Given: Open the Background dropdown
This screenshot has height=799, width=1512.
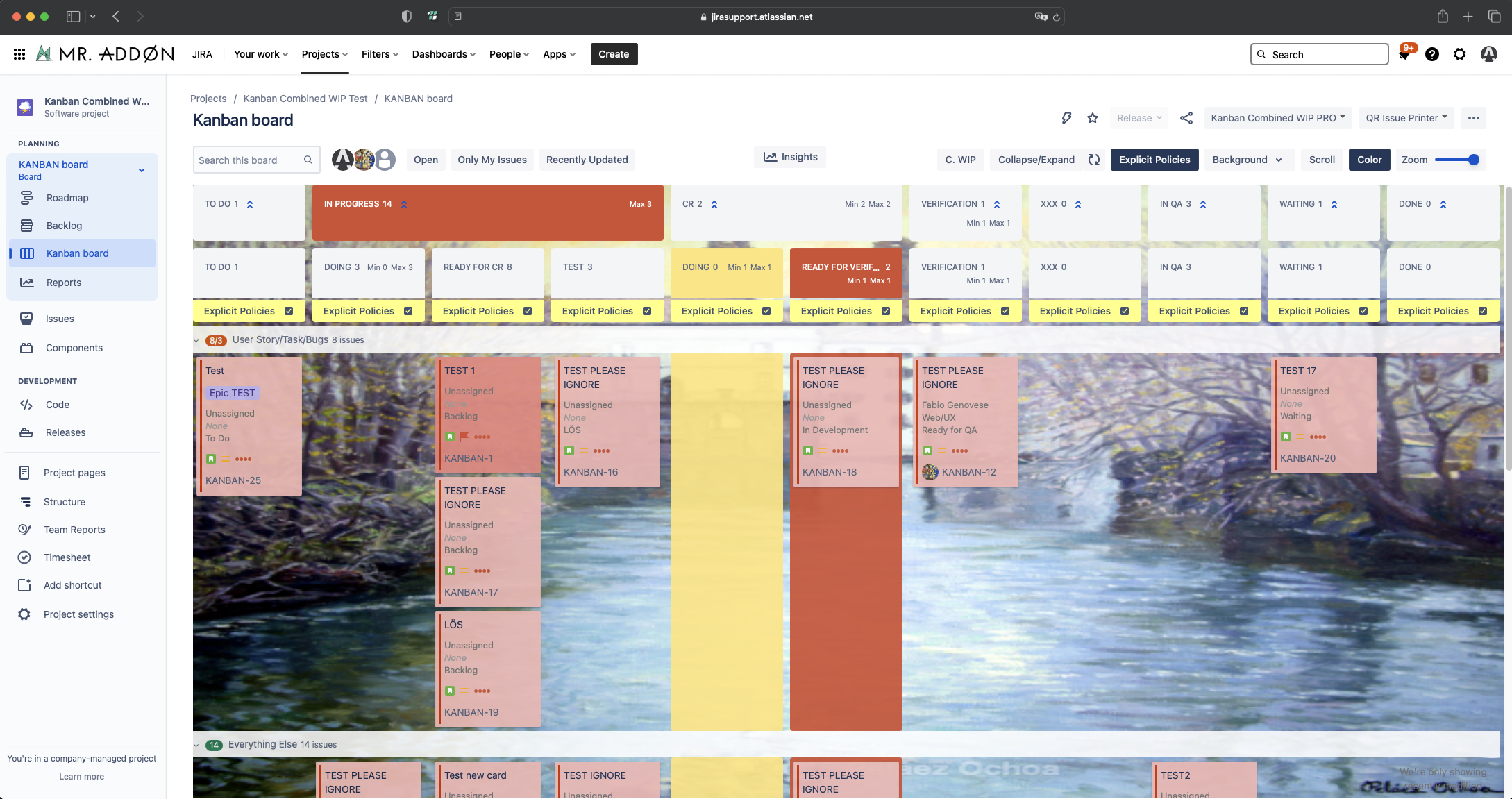Looking at the screenshot, I should (x=1247, y=160).
